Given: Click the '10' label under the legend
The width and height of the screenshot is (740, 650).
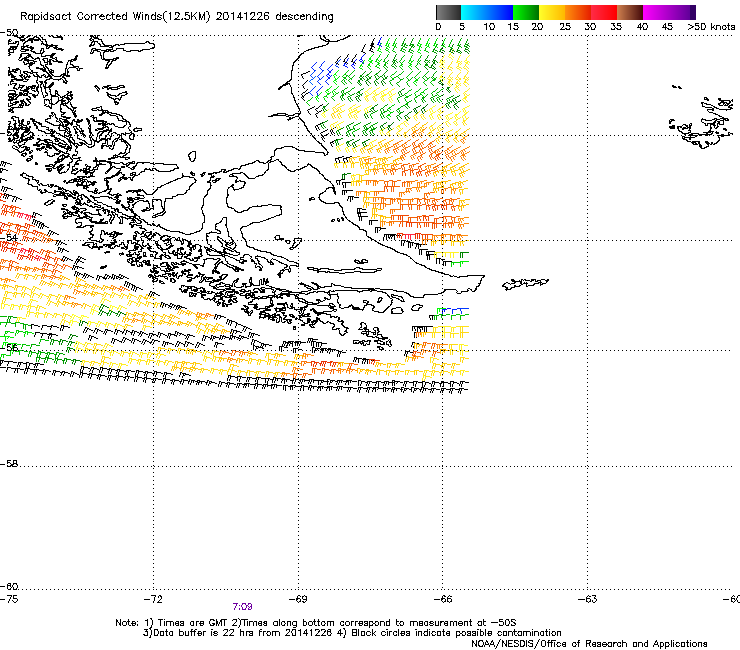Looking at the screenshot, I should (x=489, y=26).
